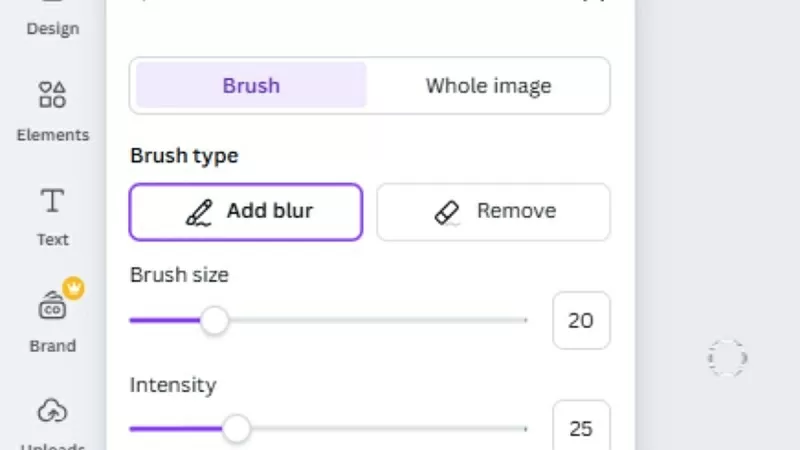The image size is (800, 450).
Task: Open the Brand kit icon
Action: [x=52, y=308]
